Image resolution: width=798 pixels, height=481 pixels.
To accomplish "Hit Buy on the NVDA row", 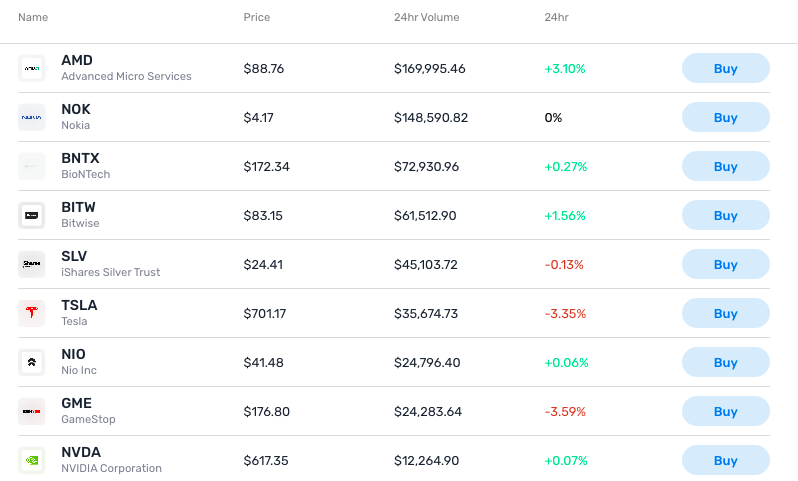I will [725, 460].
